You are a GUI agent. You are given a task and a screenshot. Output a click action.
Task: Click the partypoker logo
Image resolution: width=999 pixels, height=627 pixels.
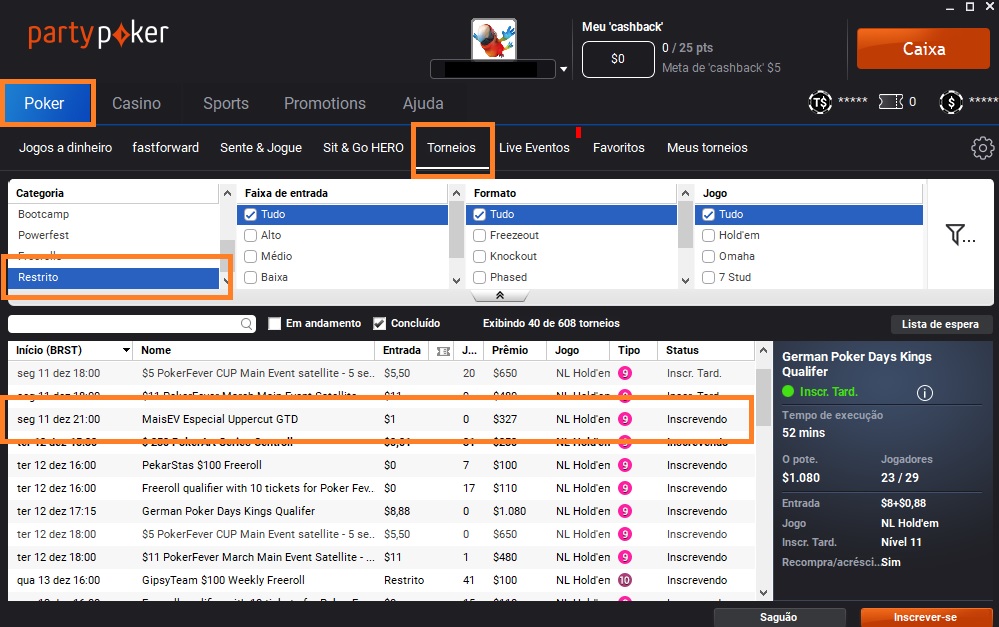(x=98, y=34)
